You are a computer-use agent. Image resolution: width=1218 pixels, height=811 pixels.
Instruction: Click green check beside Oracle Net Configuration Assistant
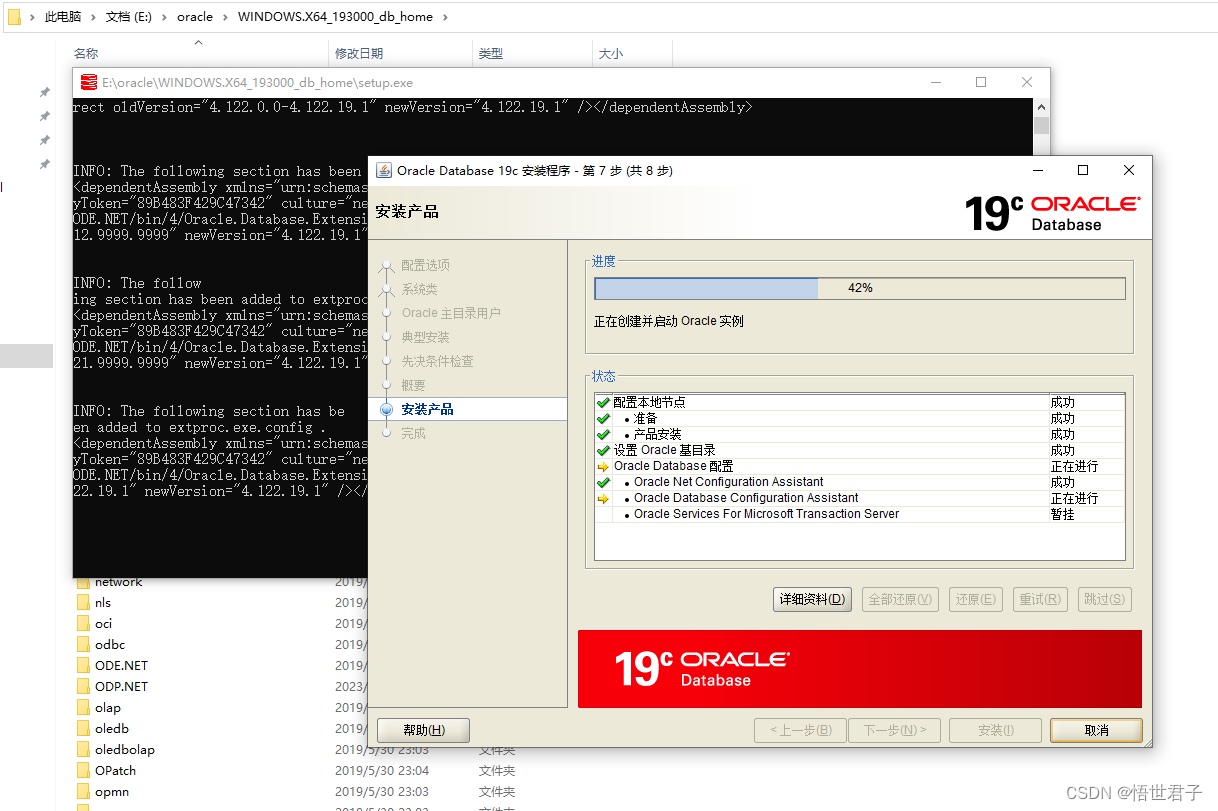pos(603,482)
